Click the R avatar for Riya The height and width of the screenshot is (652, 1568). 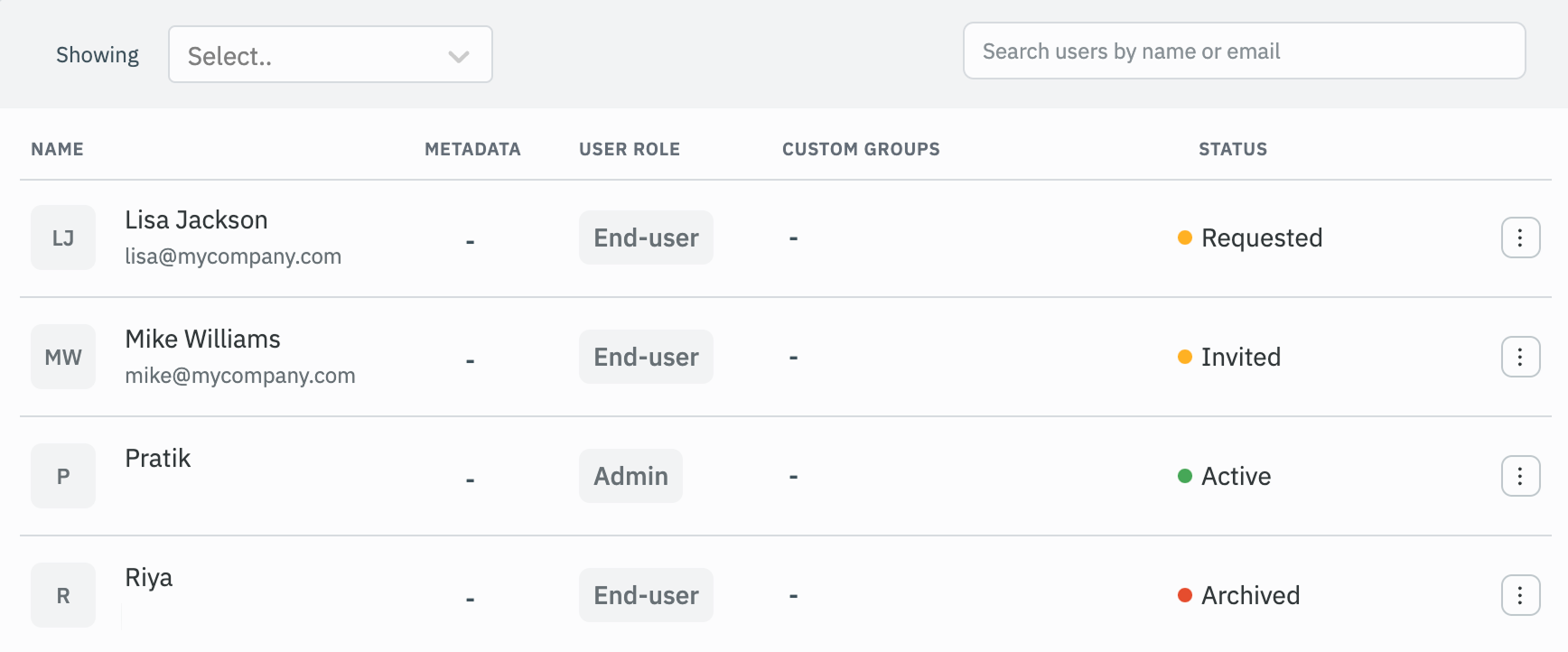pyautogui.click(x=63, y=595)
